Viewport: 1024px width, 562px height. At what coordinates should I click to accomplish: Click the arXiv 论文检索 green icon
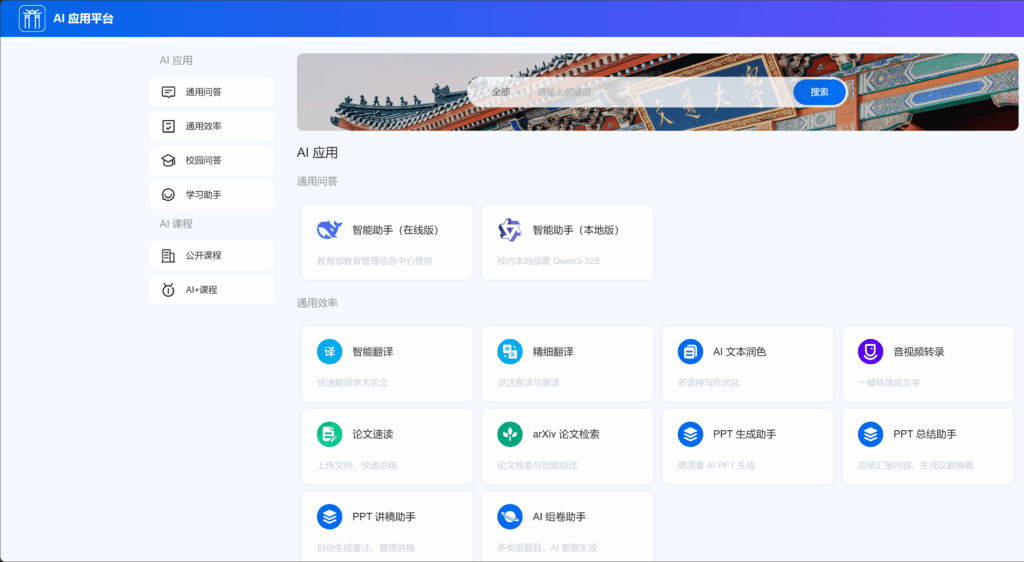[510, 434]
